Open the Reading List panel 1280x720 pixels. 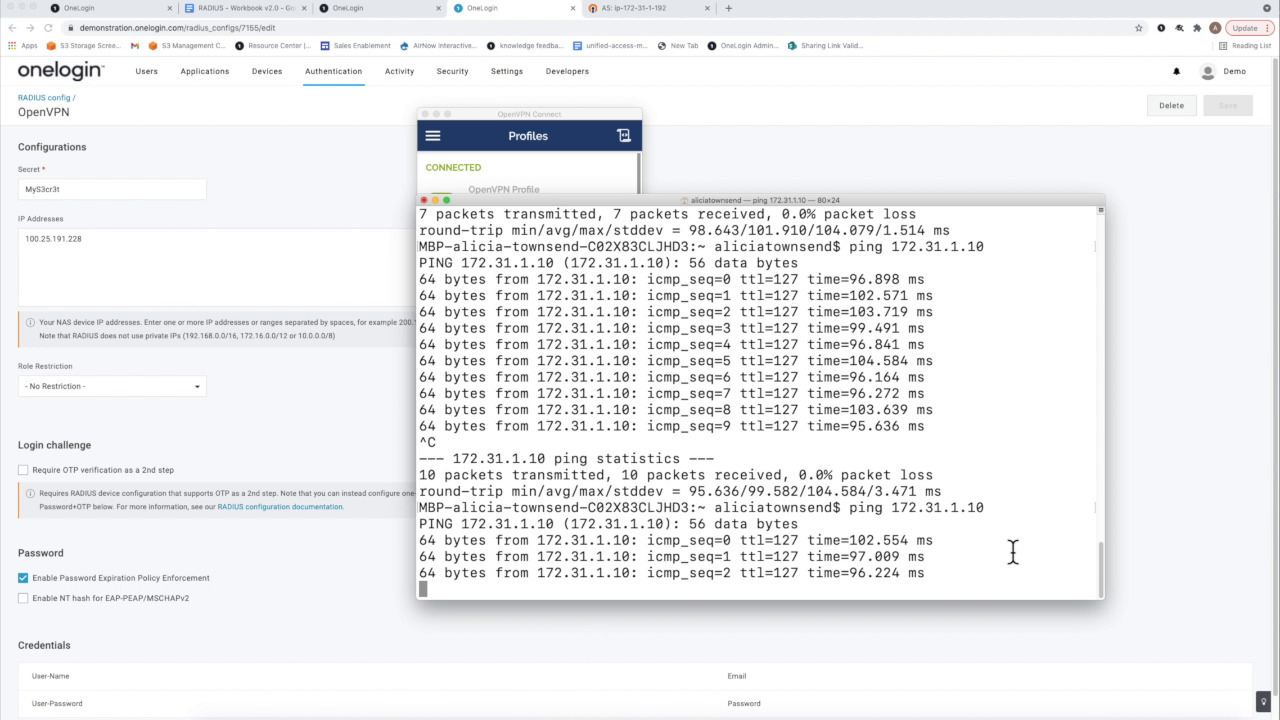coord(1245,45)
